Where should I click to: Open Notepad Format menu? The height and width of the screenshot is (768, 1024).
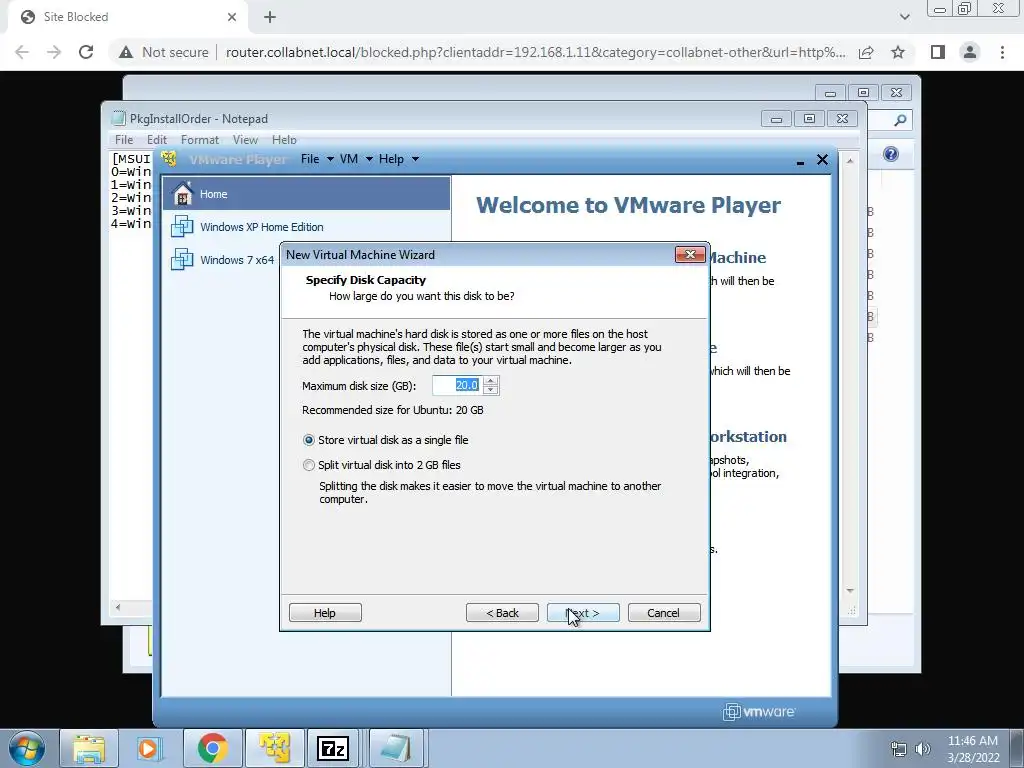(x=200, y=140)
